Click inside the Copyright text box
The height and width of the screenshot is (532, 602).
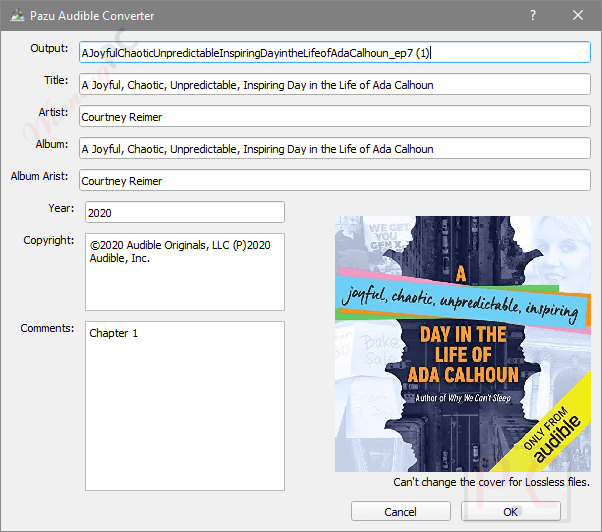click(x=185, y=272)
